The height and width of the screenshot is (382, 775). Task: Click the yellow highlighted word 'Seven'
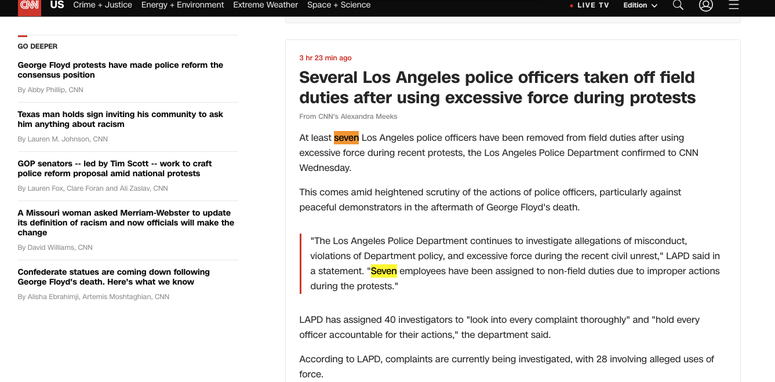coord(384,271)
